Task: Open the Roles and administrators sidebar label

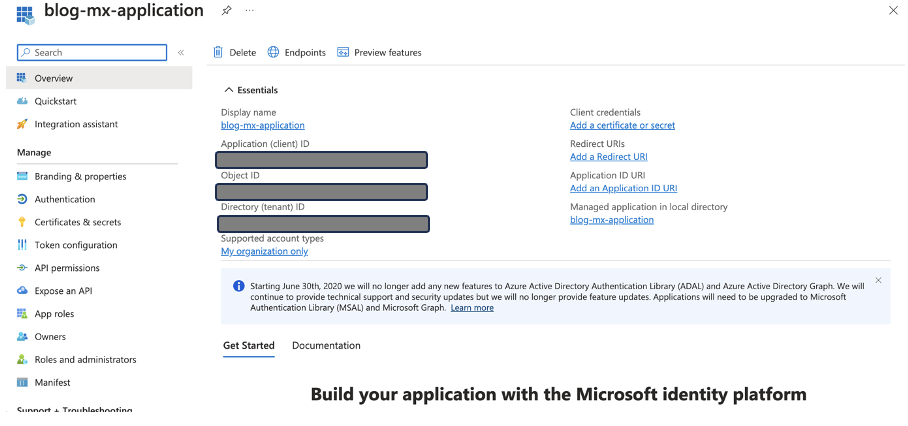Action: click(86, 359)
